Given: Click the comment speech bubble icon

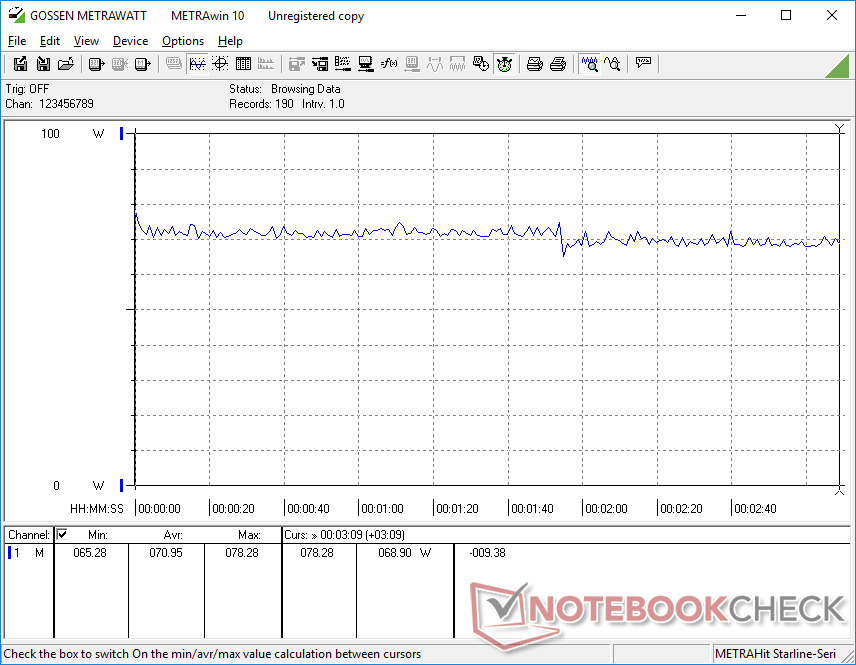Looking at the screenshot, I should click(x=643, y=64).
